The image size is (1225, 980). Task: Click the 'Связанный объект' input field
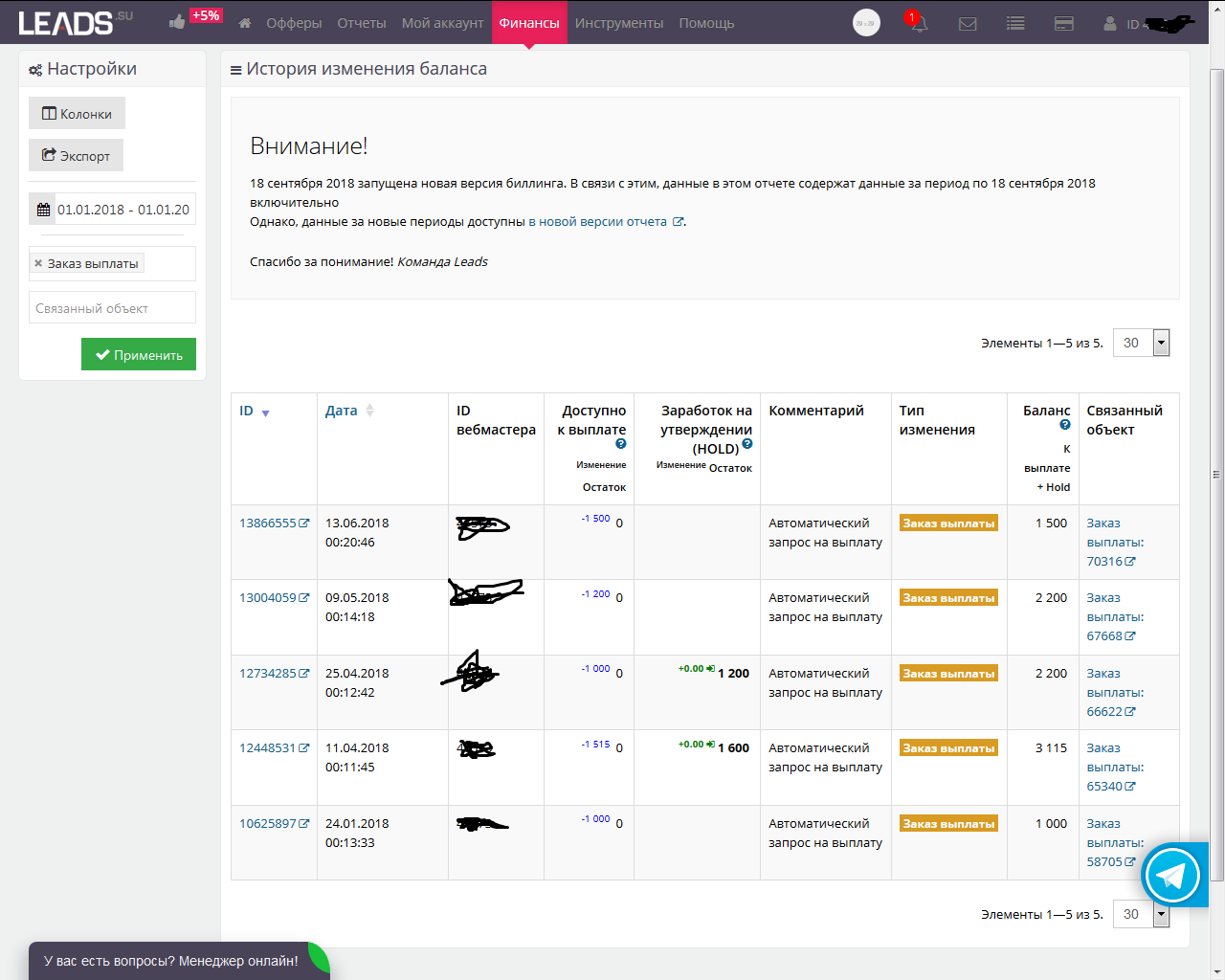point(112,308)
